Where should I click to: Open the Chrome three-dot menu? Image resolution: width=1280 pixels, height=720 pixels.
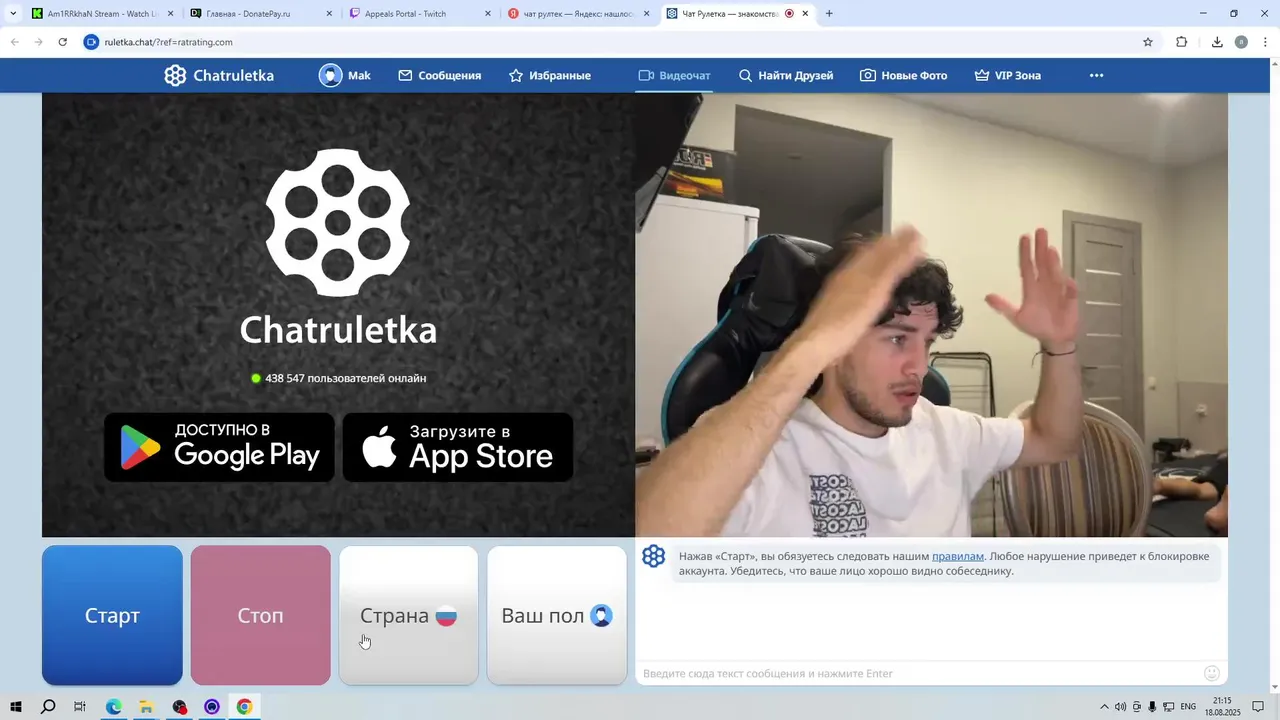coord(1265,42)
